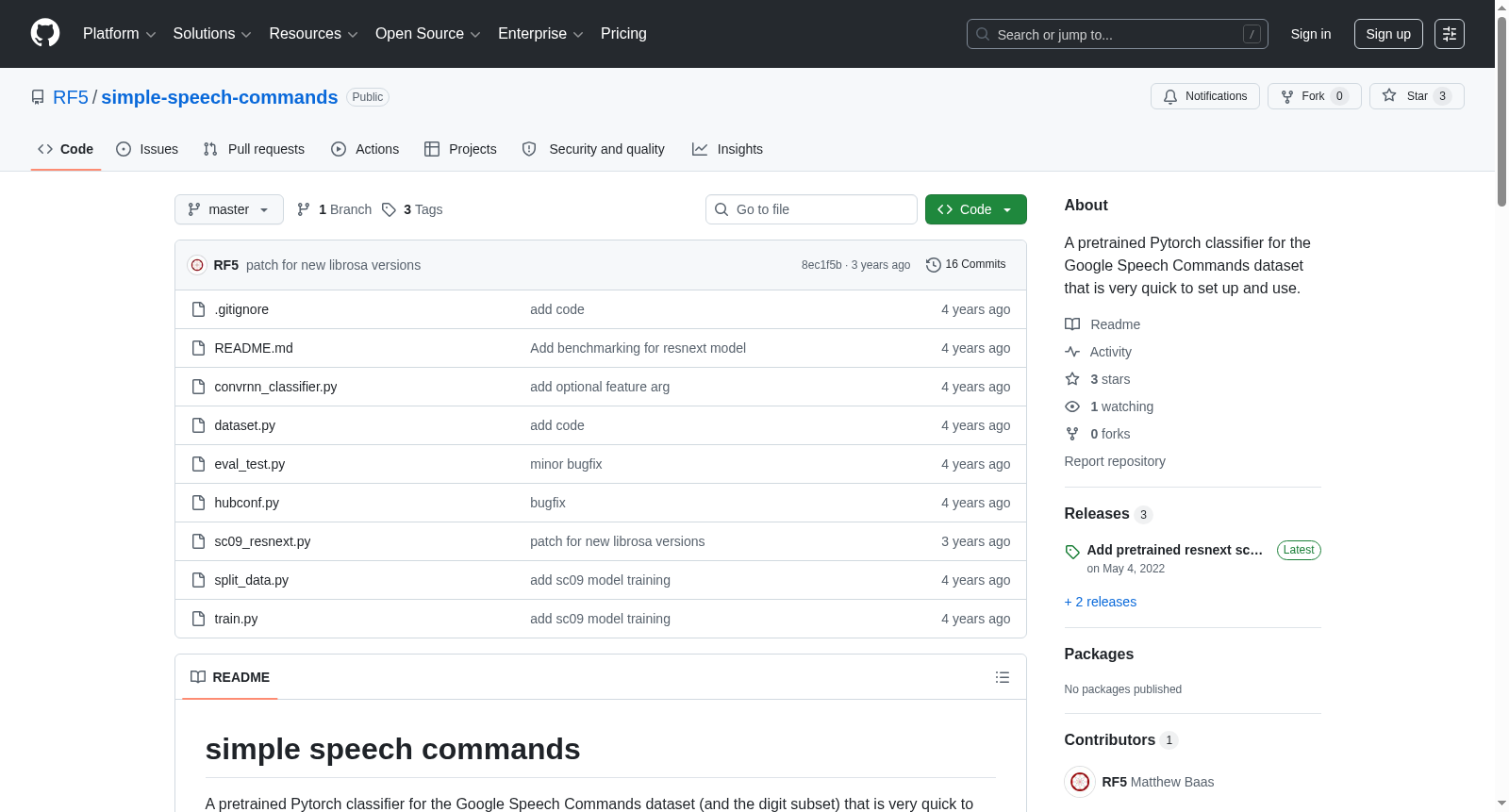Select the Code tab
The image size is (1509, 812).
pyautogui.click(x=66, y=149)
